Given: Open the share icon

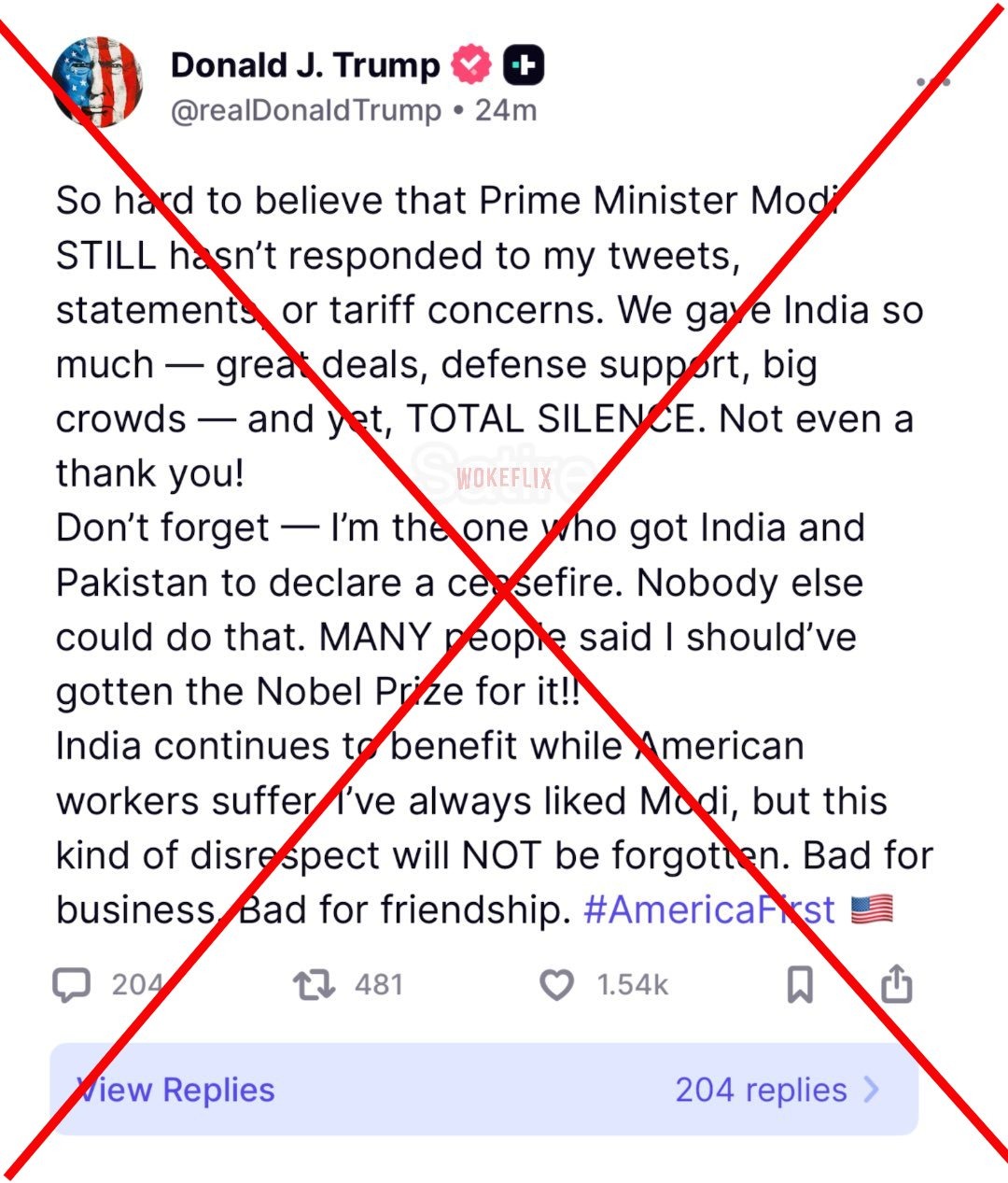Looking at the screenshot, I should [x=896, y=983].
